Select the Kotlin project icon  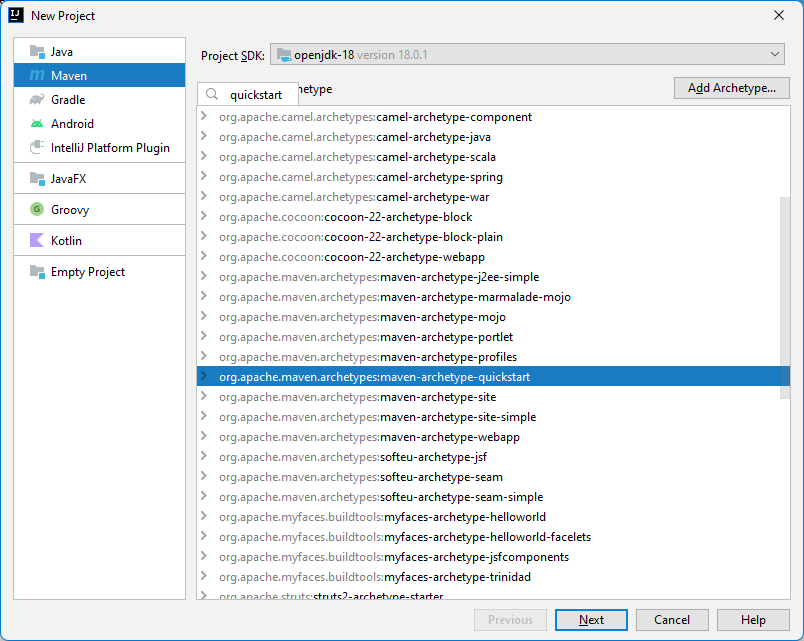pyautogui.click(x=34, y=240)
